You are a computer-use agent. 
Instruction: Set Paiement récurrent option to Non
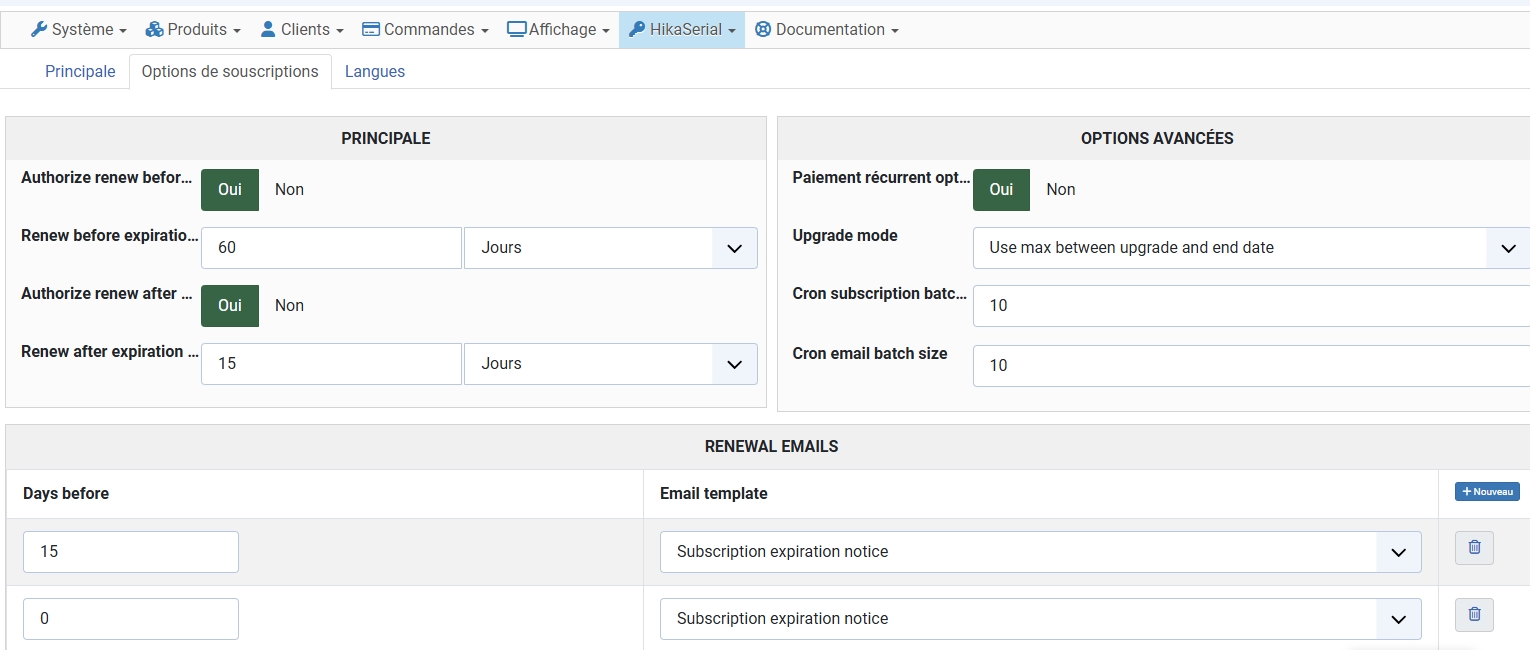point(1061,190)
